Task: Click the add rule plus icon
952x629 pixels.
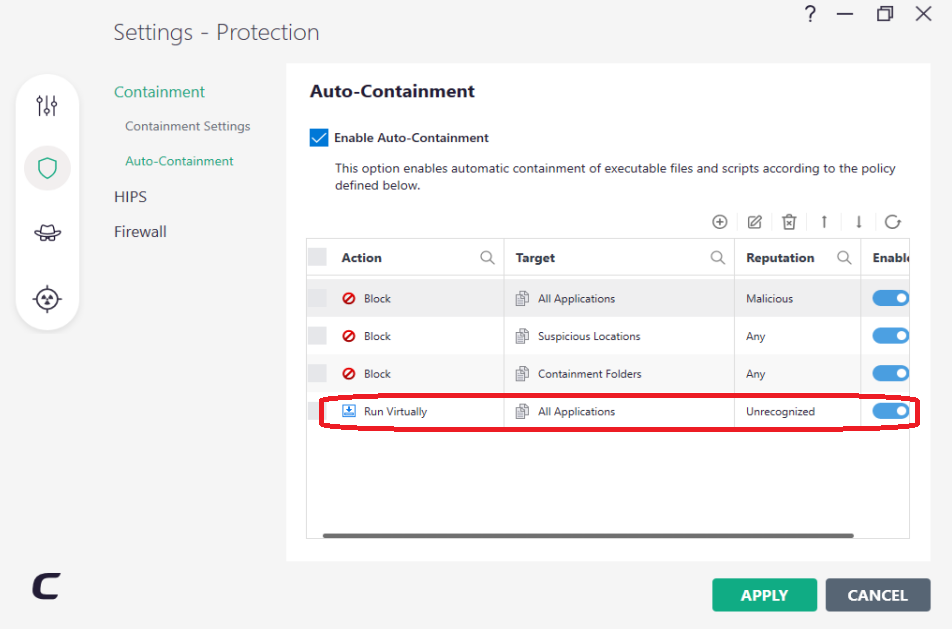Action: pyautogui.click(x=719, y=222)
